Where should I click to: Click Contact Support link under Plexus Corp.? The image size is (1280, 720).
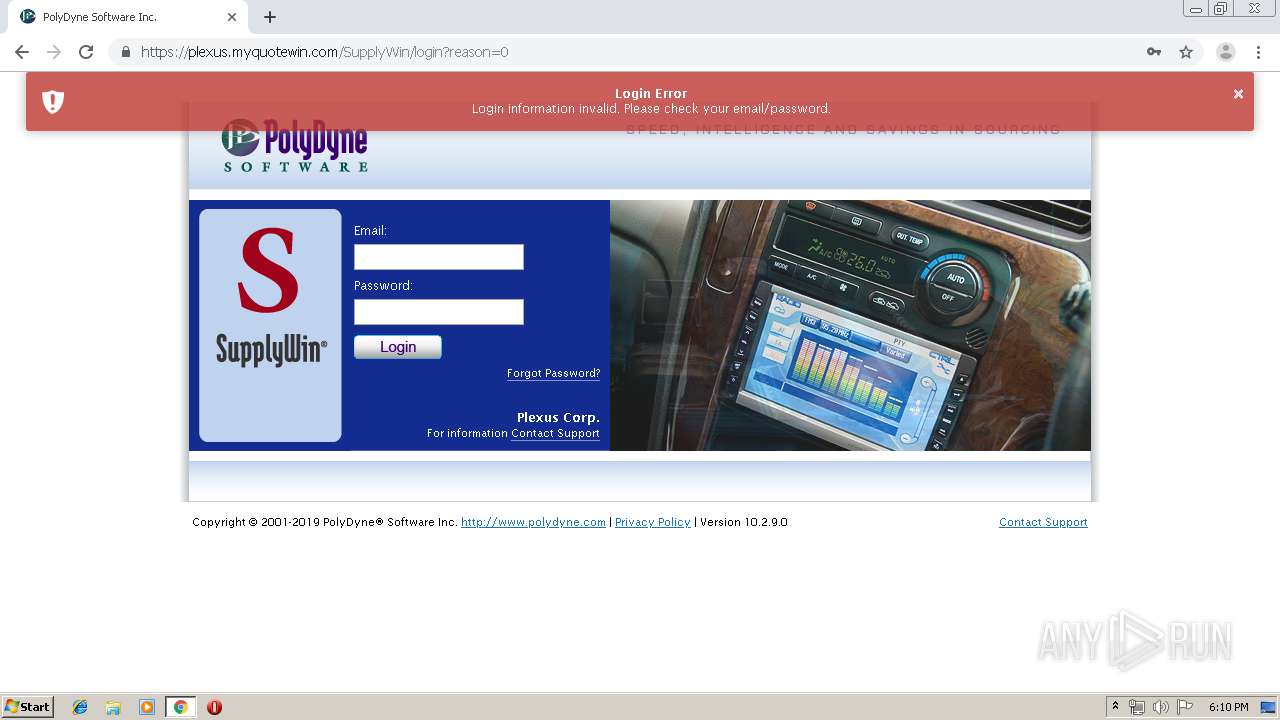point(555,433)
